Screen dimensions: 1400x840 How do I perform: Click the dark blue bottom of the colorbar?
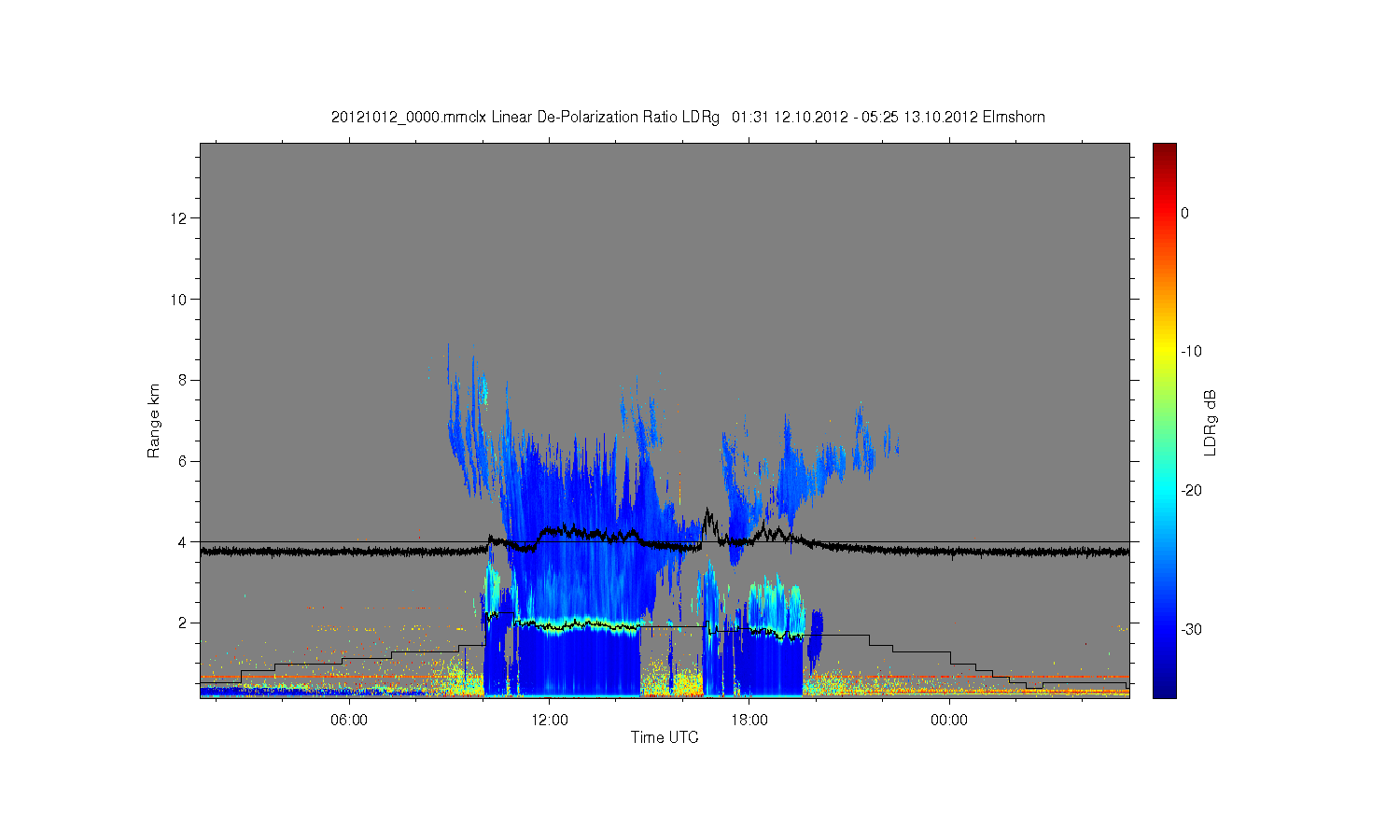tap(1164, 691)
